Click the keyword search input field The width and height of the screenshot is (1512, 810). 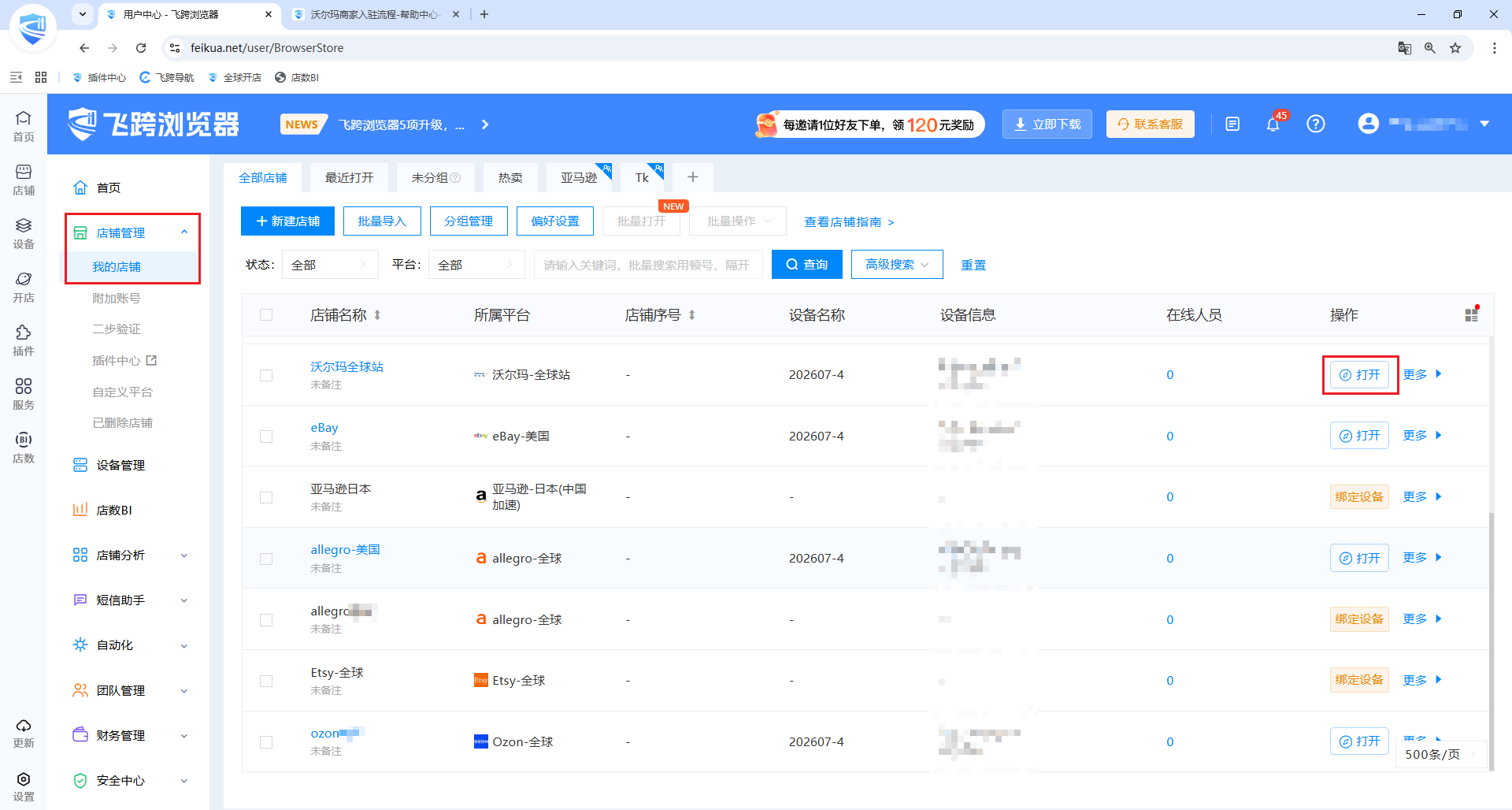pos(648,265)
